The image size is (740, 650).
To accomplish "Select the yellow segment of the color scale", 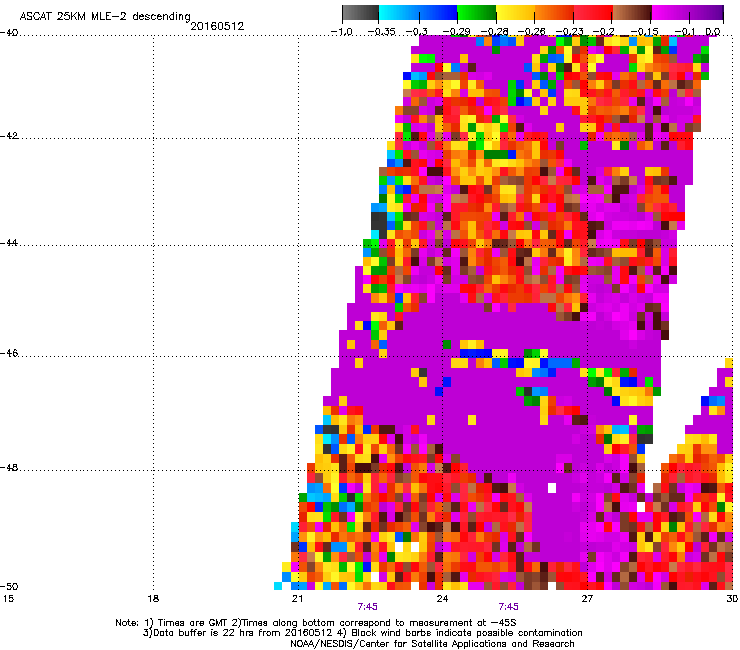I will [x=515, y=12].
